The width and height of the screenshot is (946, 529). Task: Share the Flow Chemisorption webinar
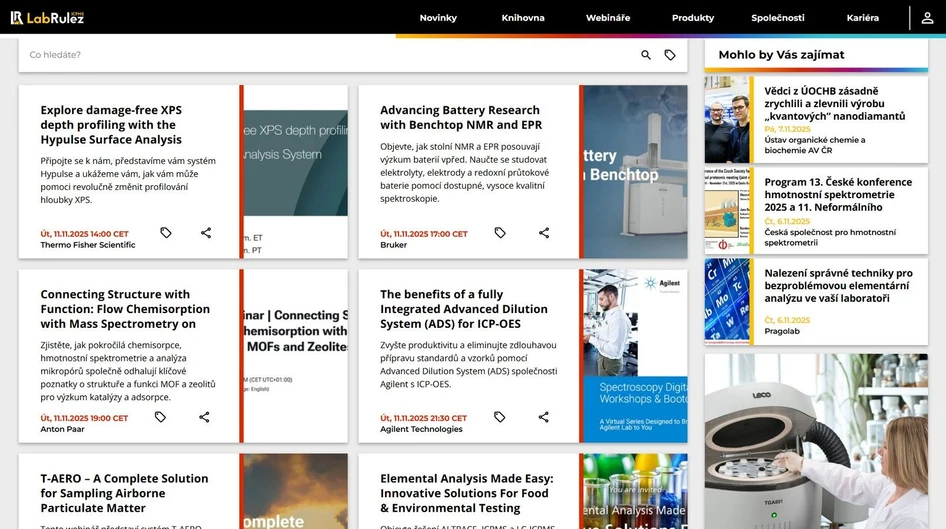(x=204, y=417)
